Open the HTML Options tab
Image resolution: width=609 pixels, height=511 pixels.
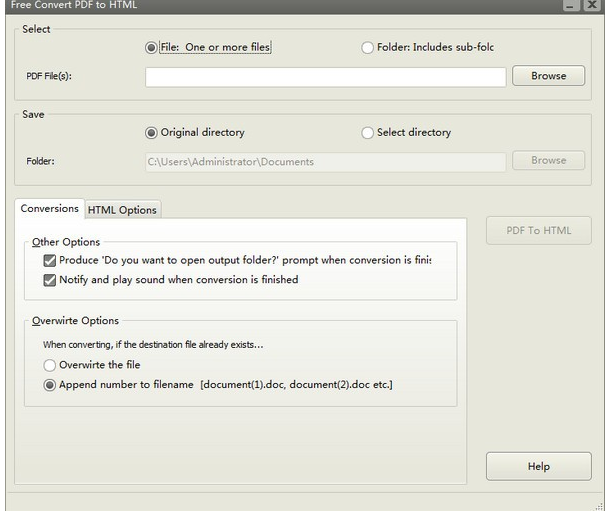coord(122,210)
